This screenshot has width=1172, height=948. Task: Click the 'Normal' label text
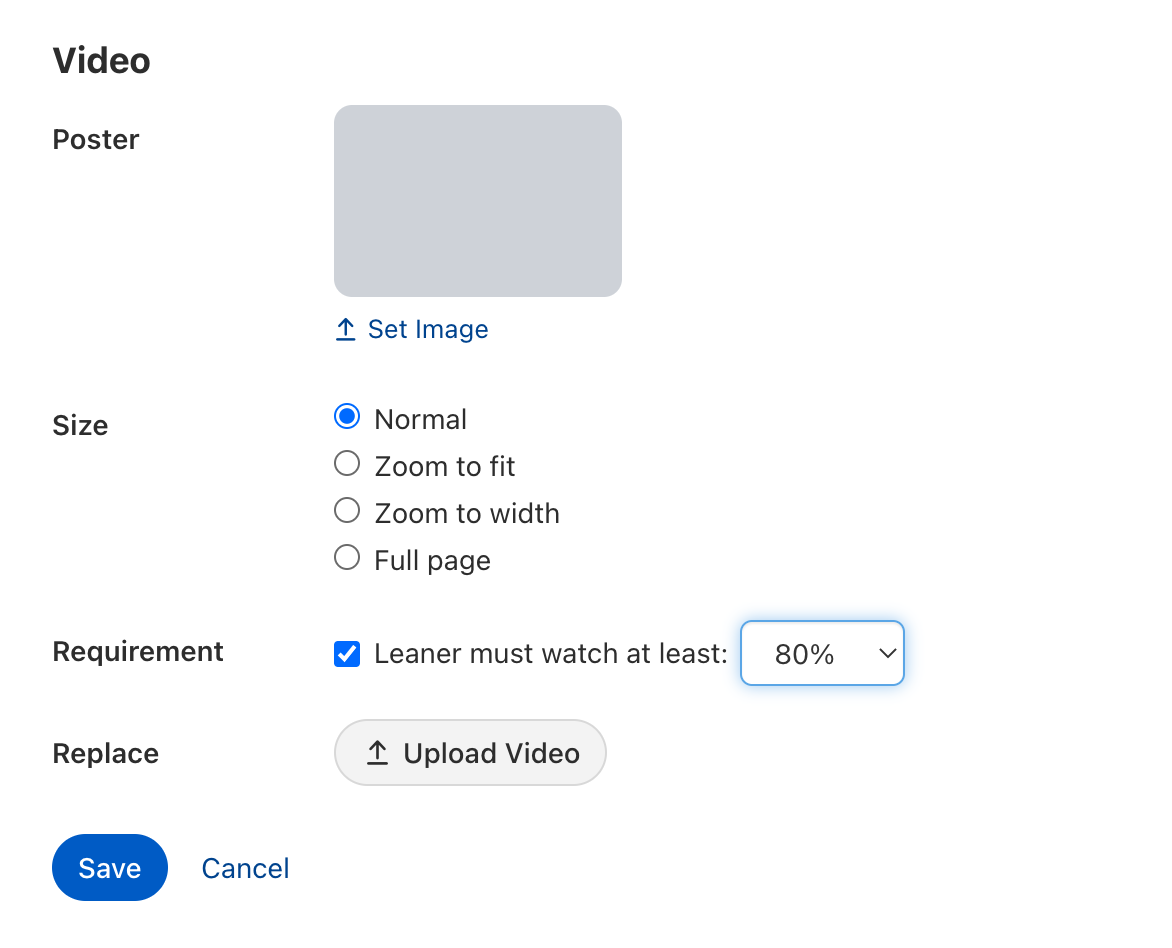pyautogui.click(x=420, y=419)
